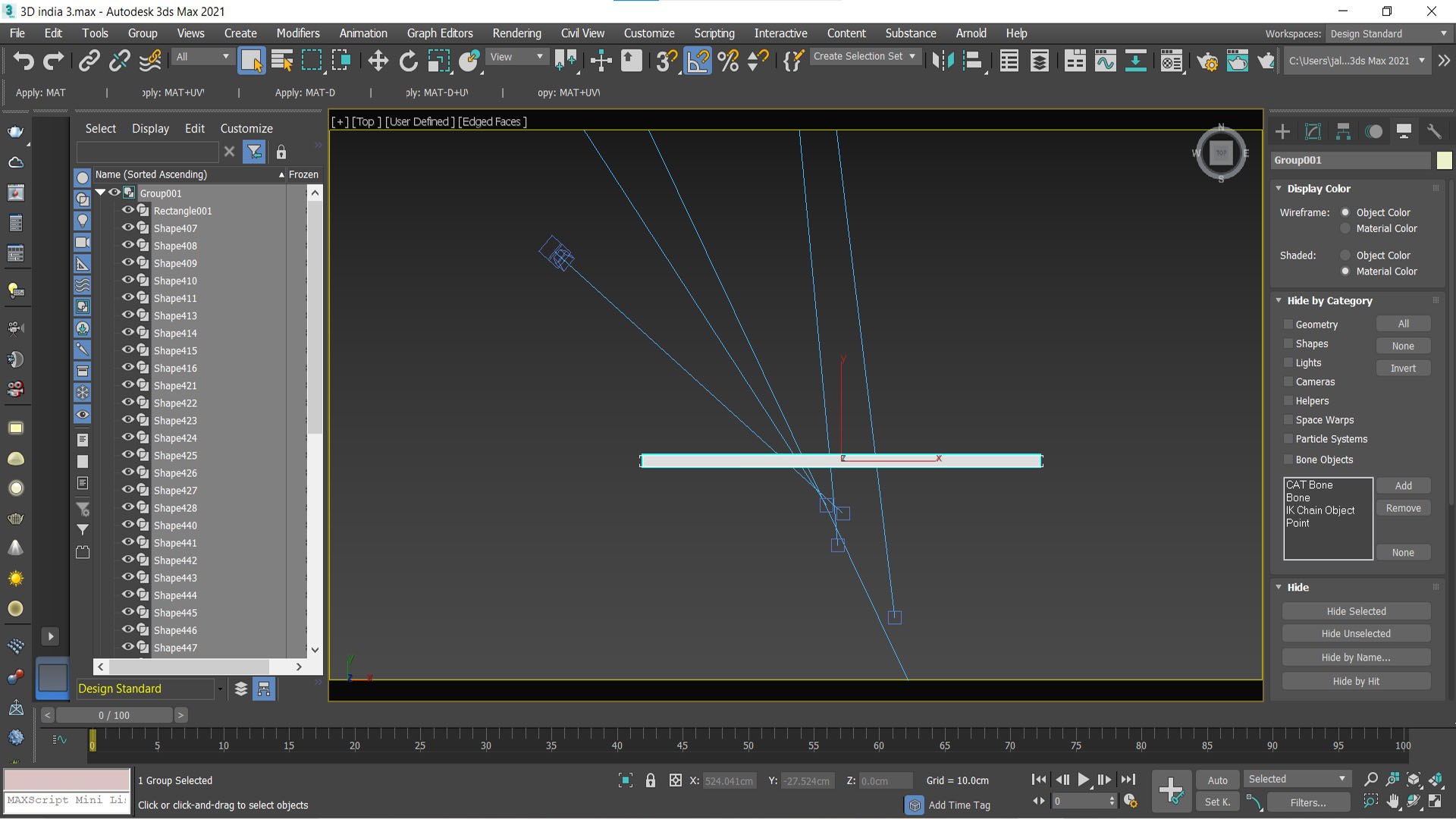This screenshot has height=819, width=1456.
Task: Open the Rendering menu
Action: click(516, 33)
